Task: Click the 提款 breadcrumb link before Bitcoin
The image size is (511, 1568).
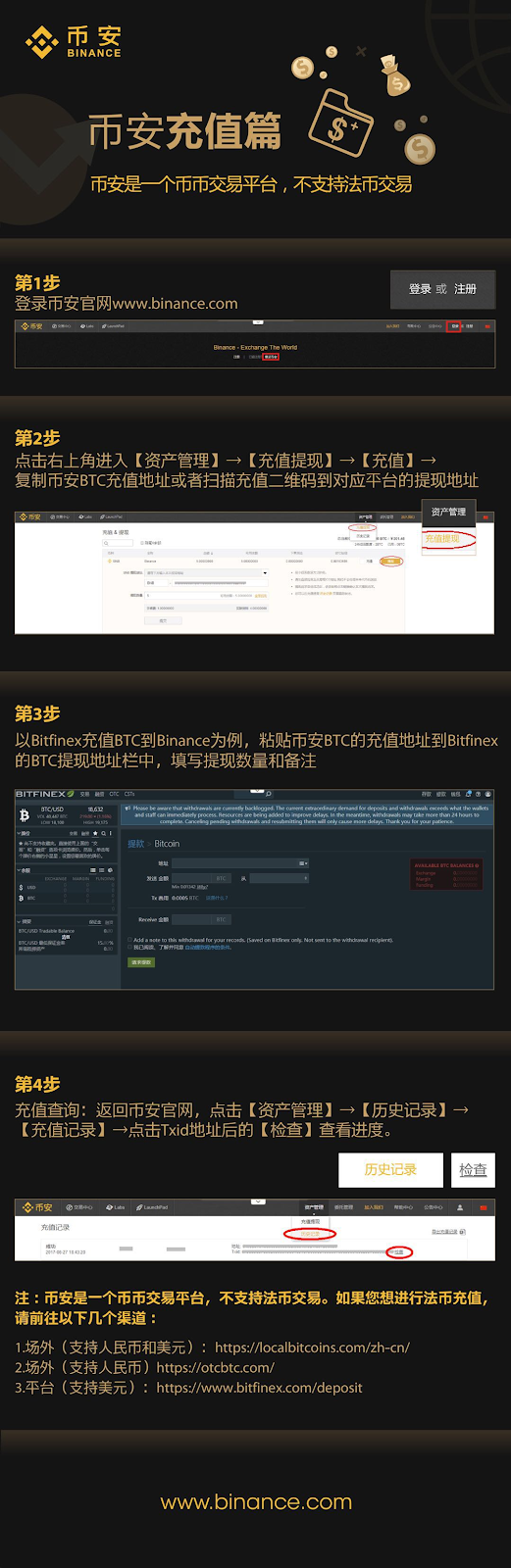Action: click(x=135, y=844)
